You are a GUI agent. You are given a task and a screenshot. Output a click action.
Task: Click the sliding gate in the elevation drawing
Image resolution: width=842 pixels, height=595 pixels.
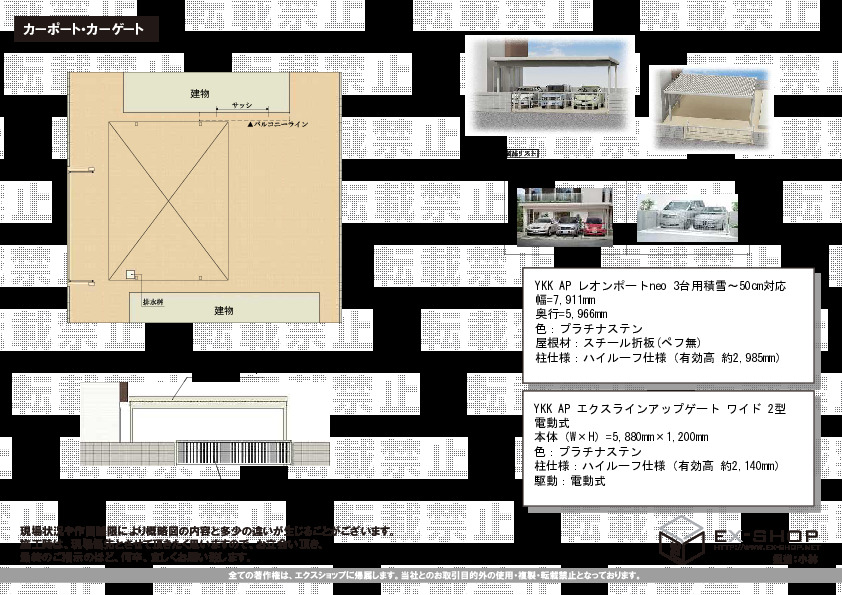tap(234, 453)
